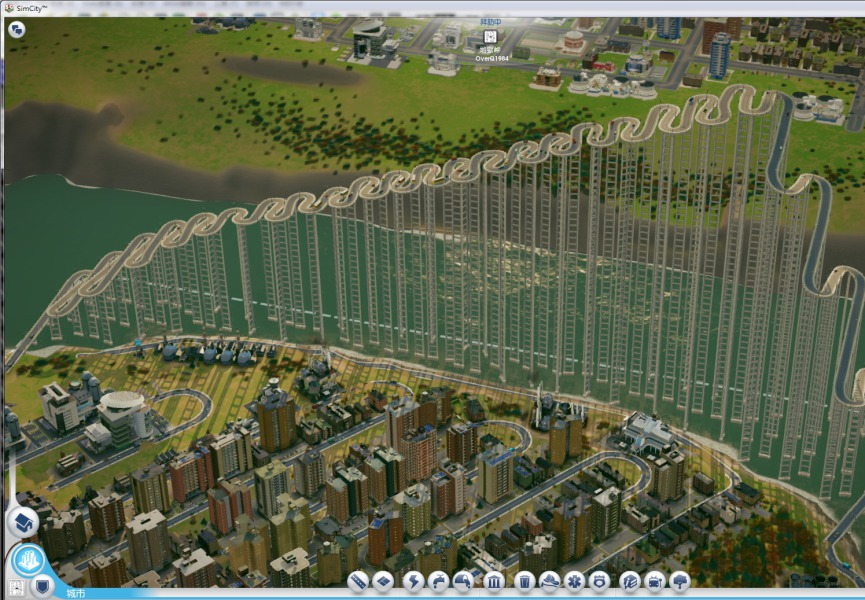Open the chat bubble icon

(x=17, y=29)
